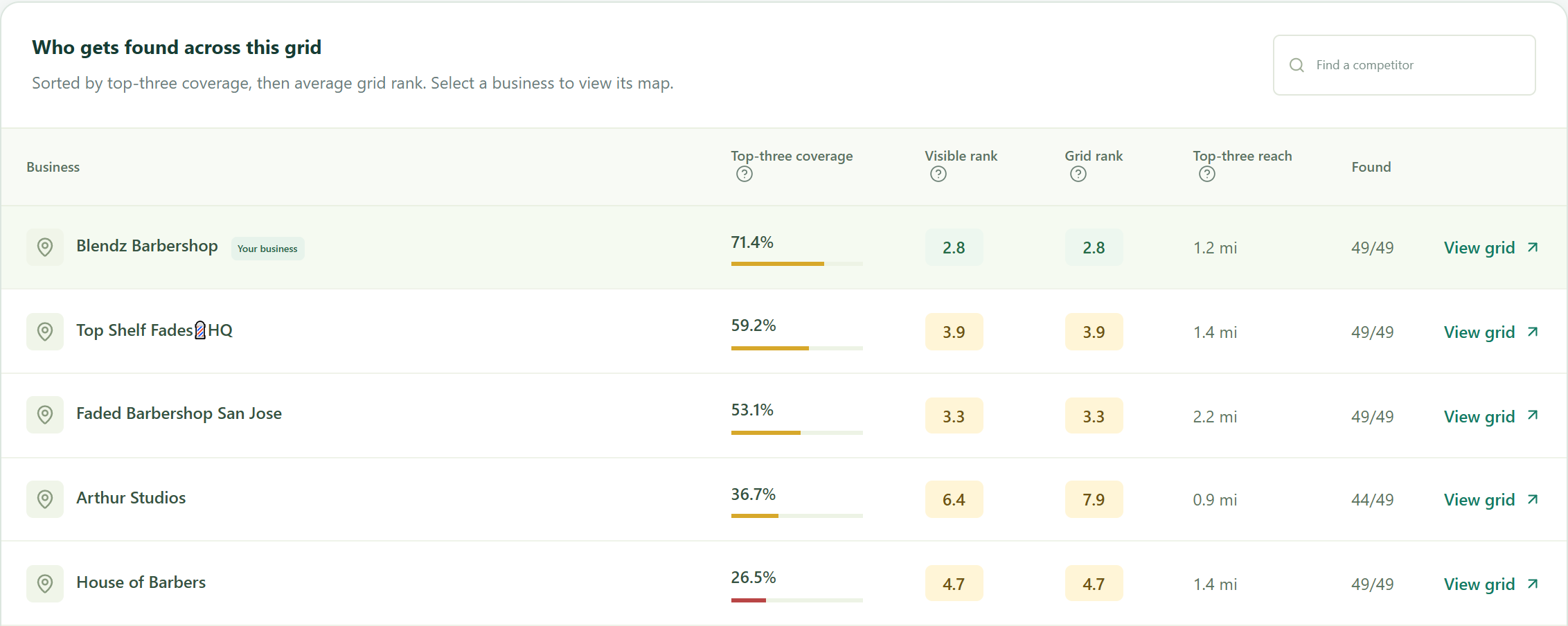Viewport: 1568px width, 626px height.
Task: Click the Visible rank help icon
Action: pyautogui.click(x=938, y=175)
